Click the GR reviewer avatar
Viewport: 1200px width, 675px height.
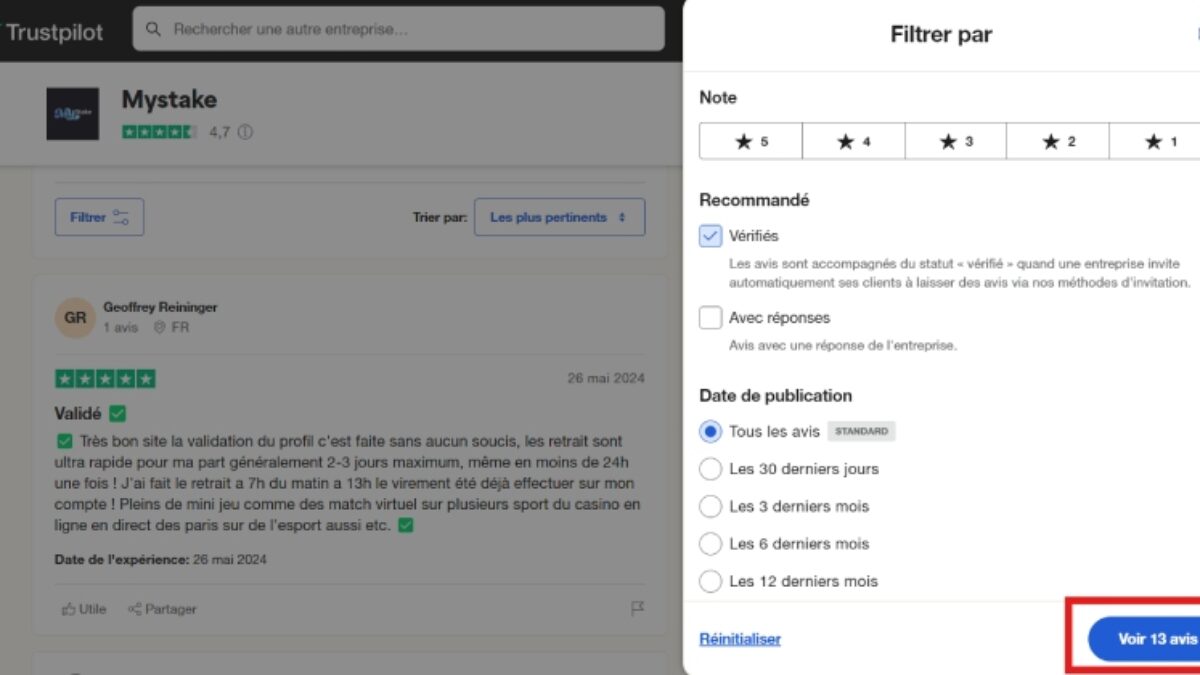pyautogui.click(x=75, y=317)
